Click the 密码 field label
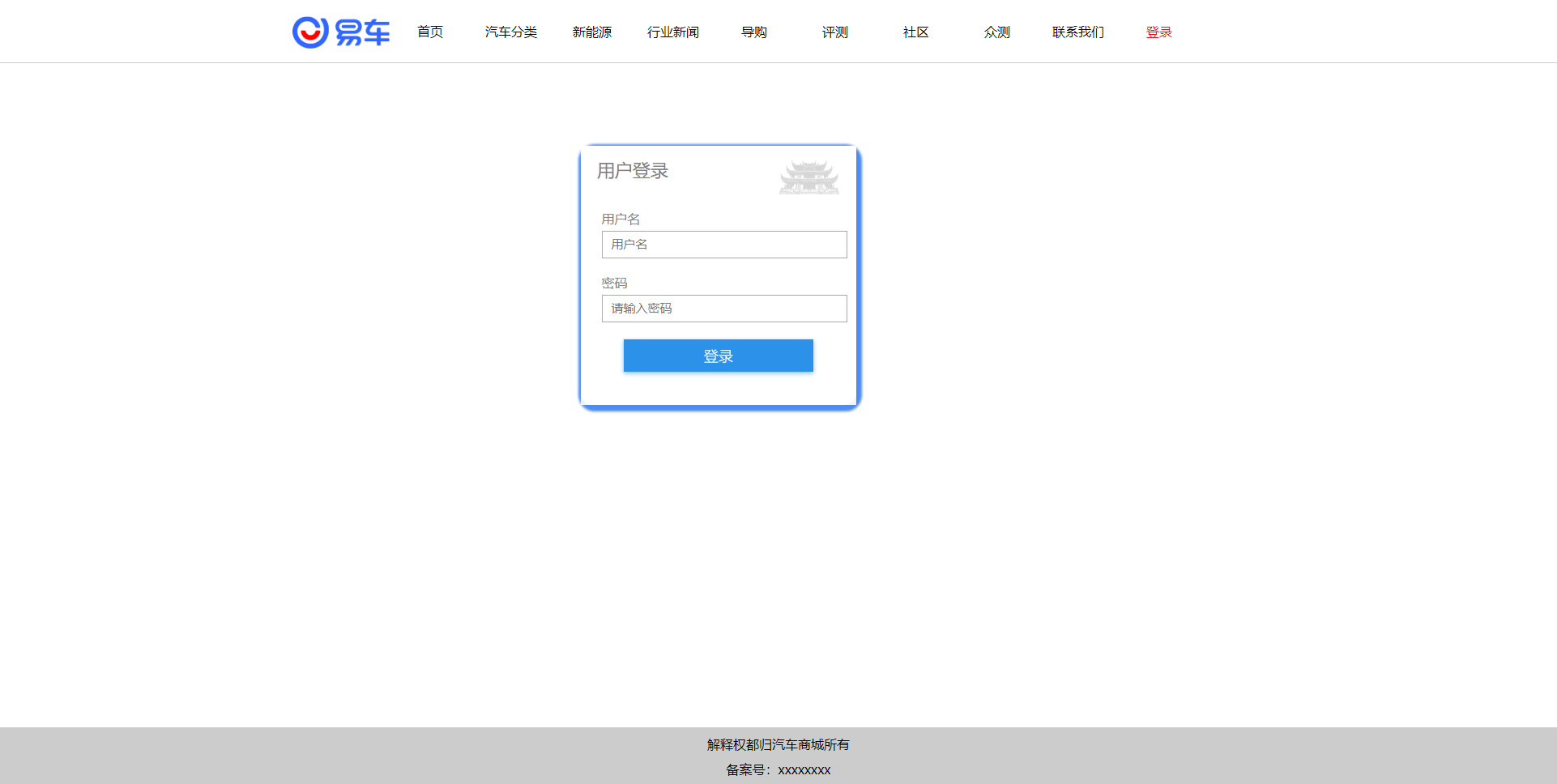The width and height of the screenshot is (1557, 784). pos(614,283)
